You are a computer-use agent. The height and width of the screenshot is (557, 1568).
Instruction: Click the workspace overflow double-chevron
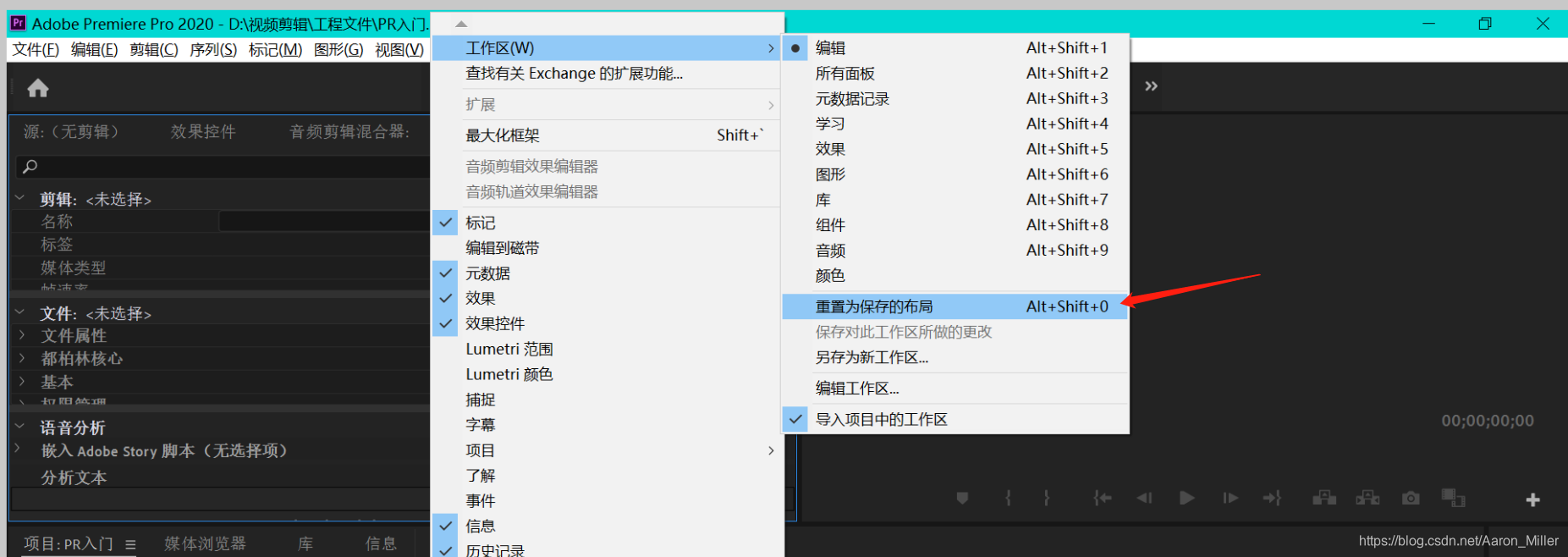tap(1151, 86)
